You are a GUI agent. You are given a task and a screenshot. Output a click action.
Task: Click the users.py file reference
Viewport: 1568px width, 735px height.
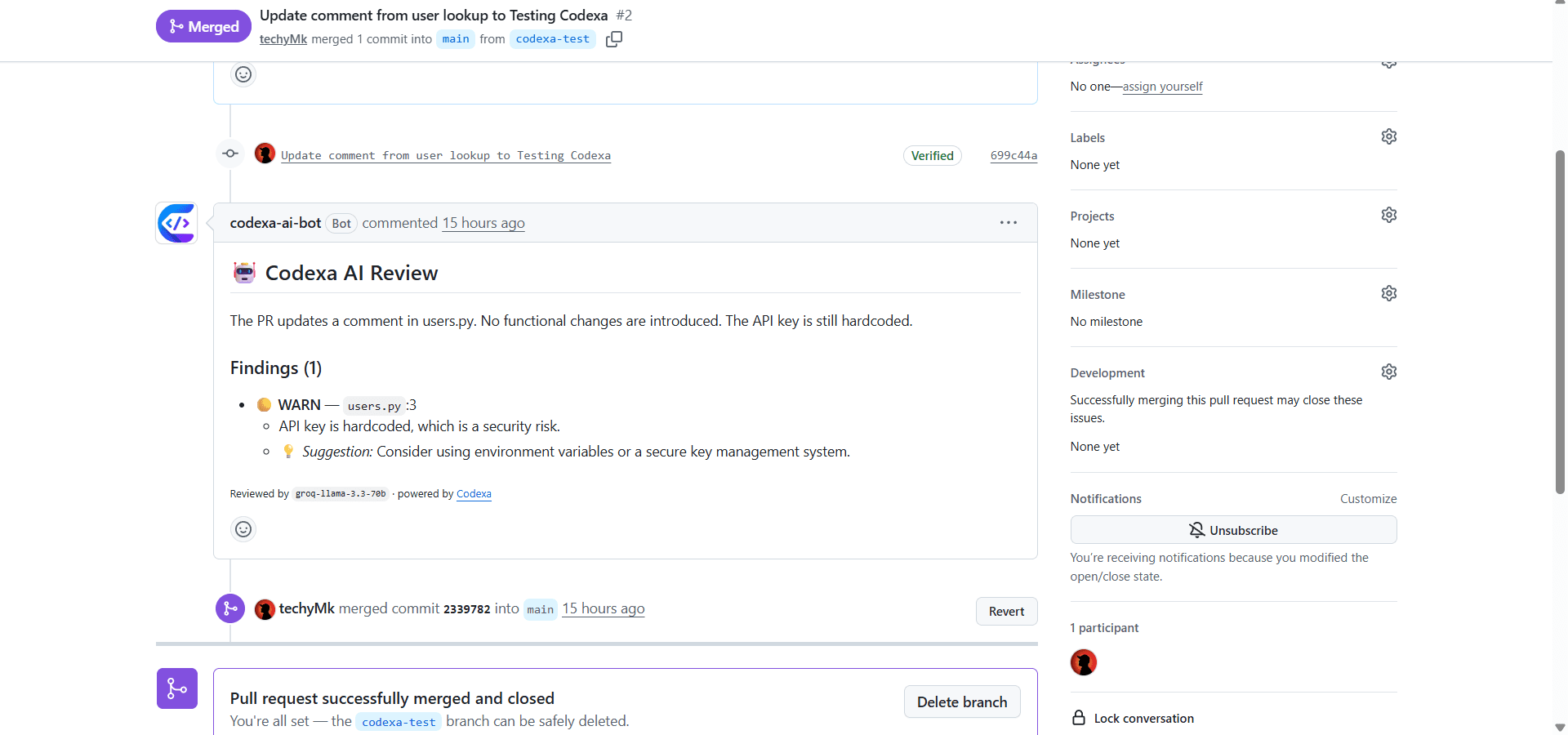point(374,406)
